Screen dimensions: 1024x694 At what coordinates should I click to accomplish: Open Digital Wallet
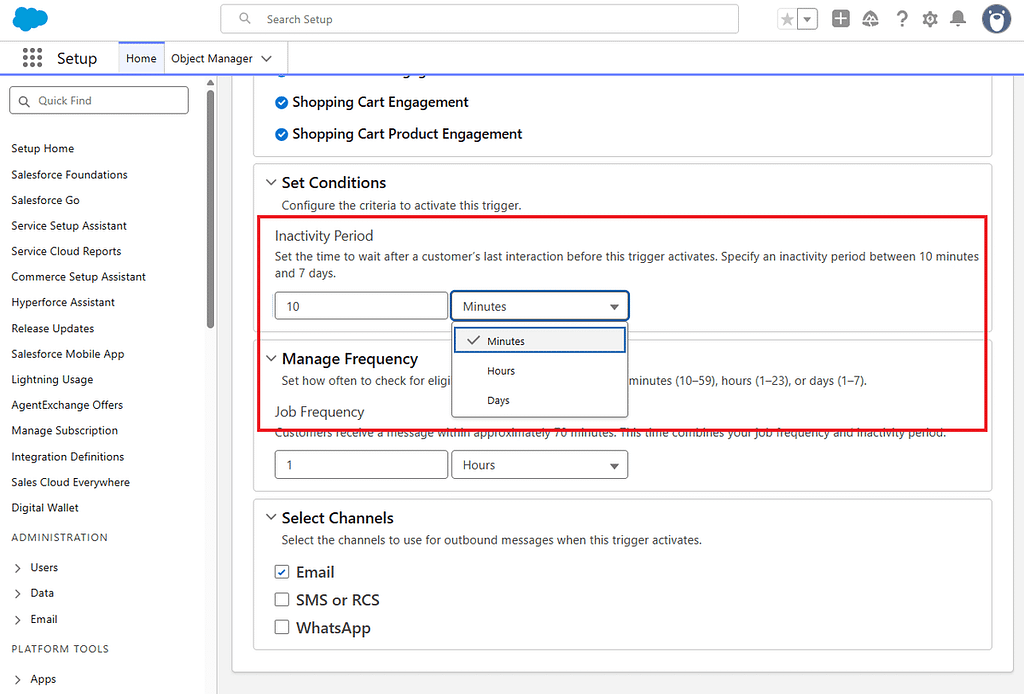pos(44,507)
